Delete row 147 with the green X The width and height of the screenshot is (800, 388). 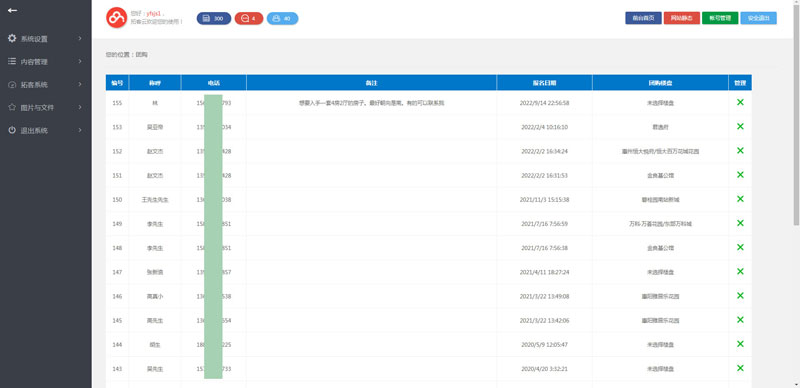coord(740,272)
